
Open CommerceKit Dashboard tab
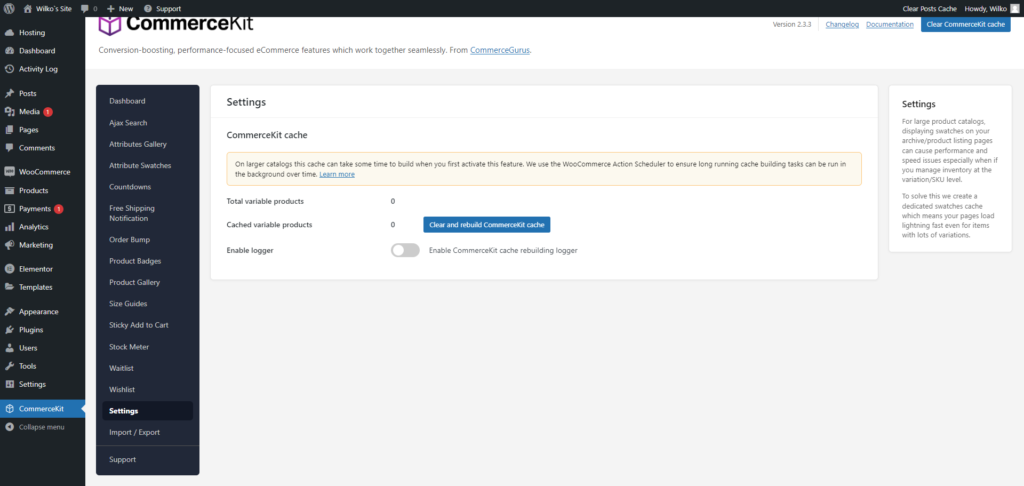(127, 101)
